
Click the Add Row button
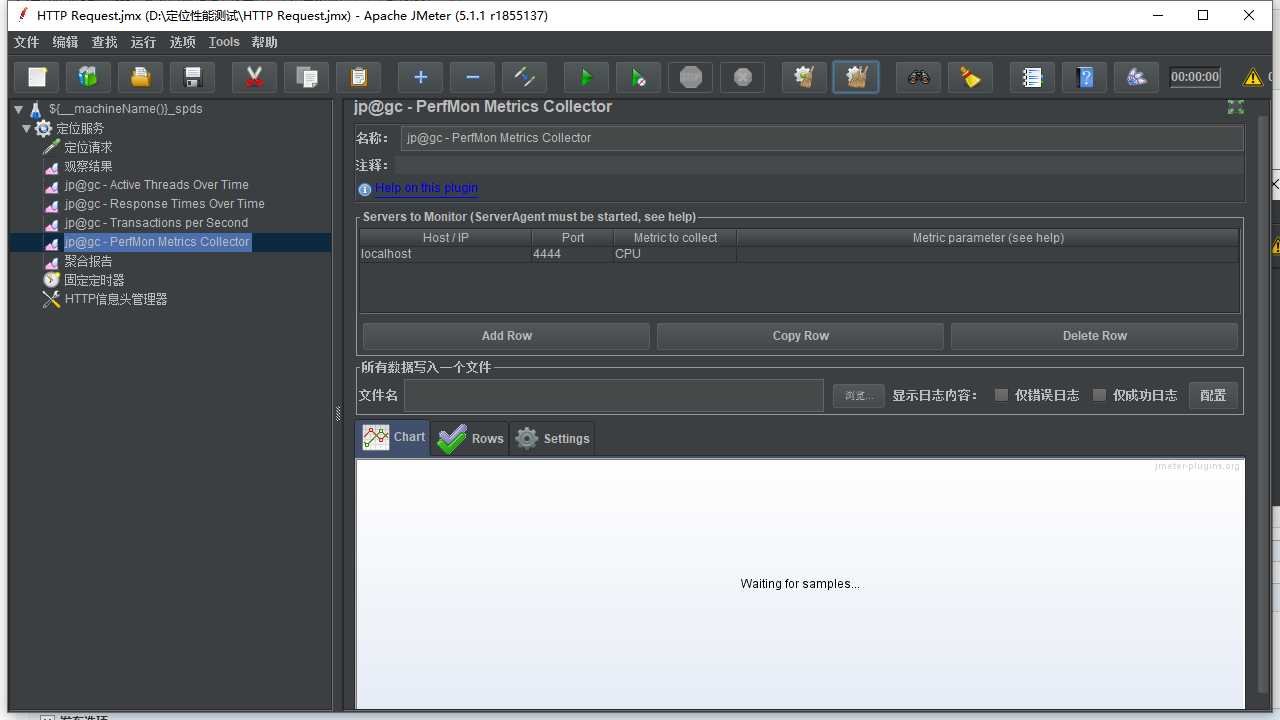tap(506, 336)
